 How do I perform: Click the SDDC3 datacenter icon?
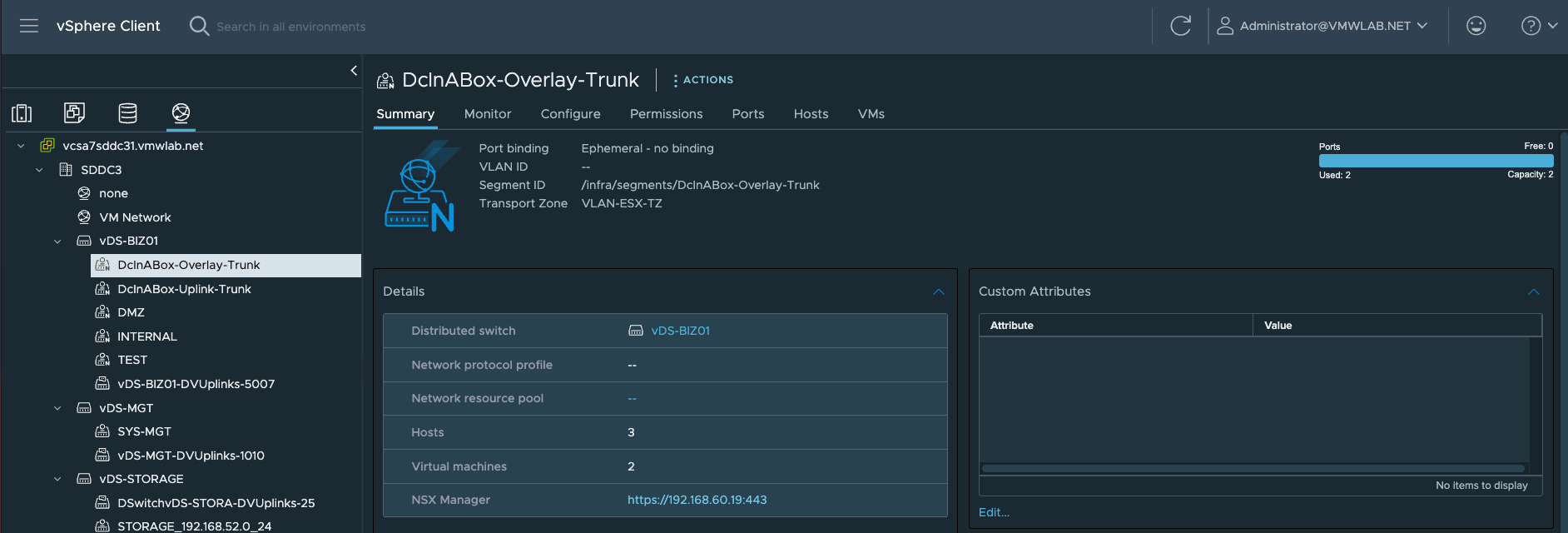pyautogui.click(x=66, y=170)
